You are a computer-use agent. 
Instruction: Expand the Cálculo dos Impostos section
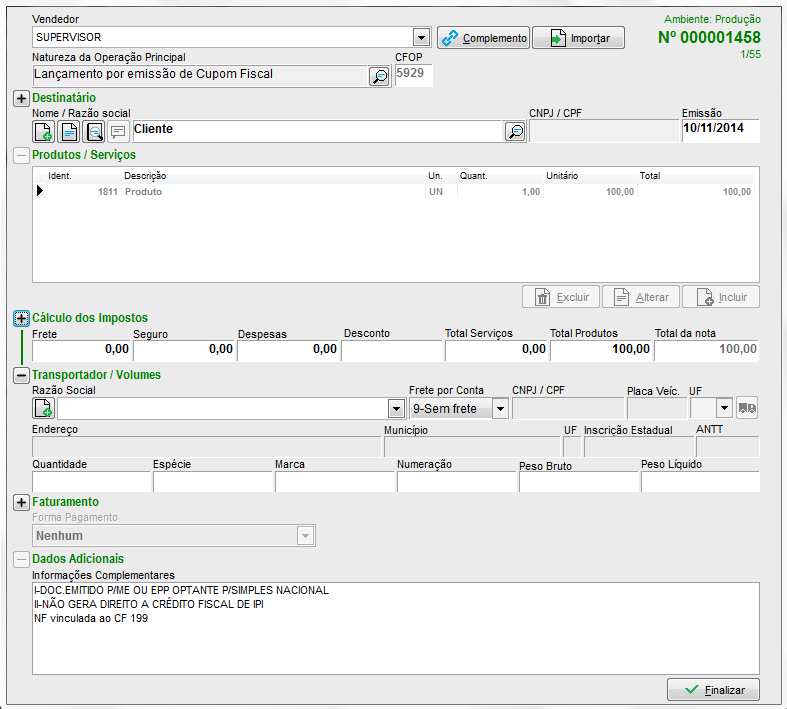pos(21,318)
